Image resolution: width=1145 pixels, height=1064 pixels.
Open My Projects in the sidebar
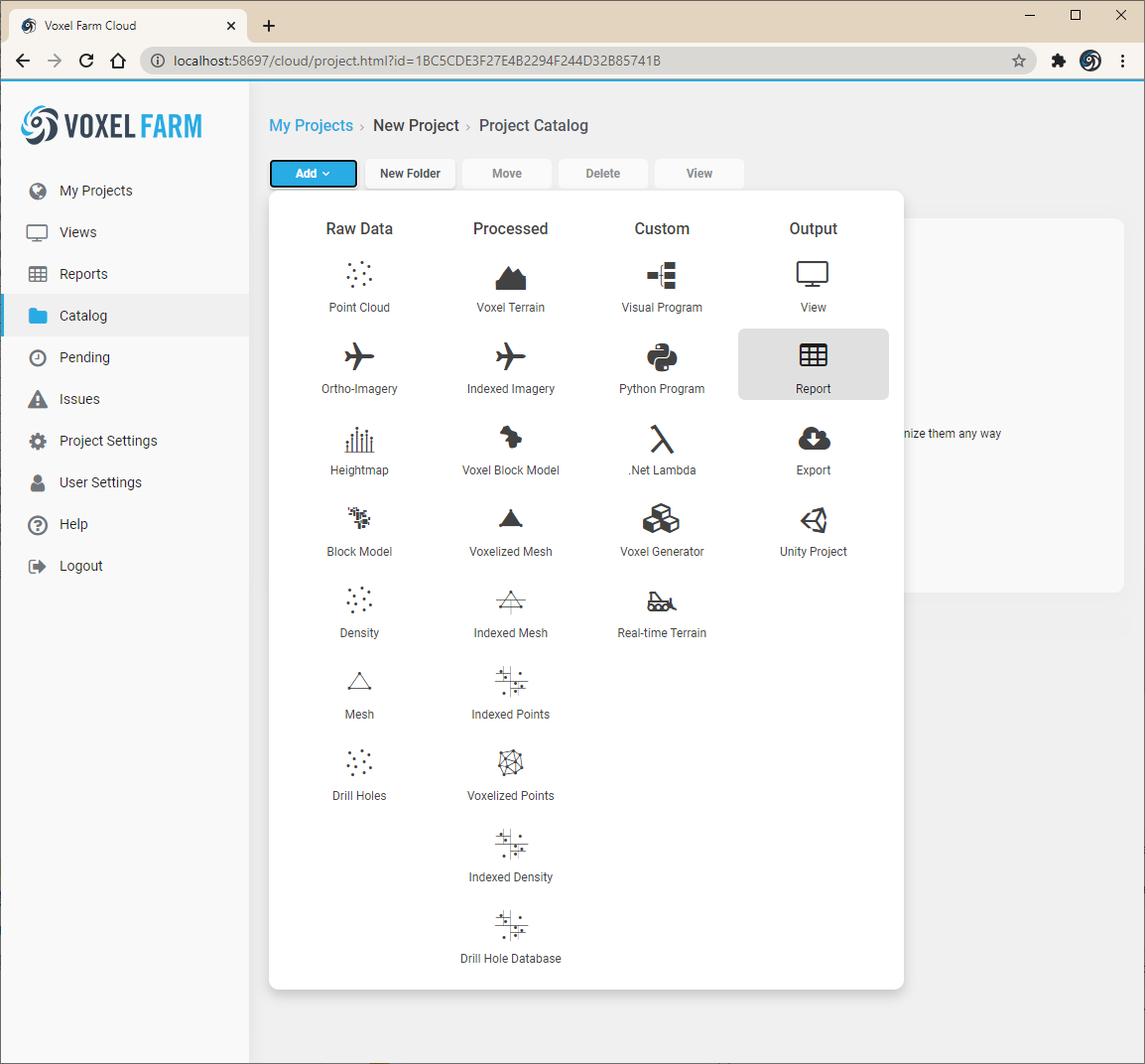coord(126,191)
